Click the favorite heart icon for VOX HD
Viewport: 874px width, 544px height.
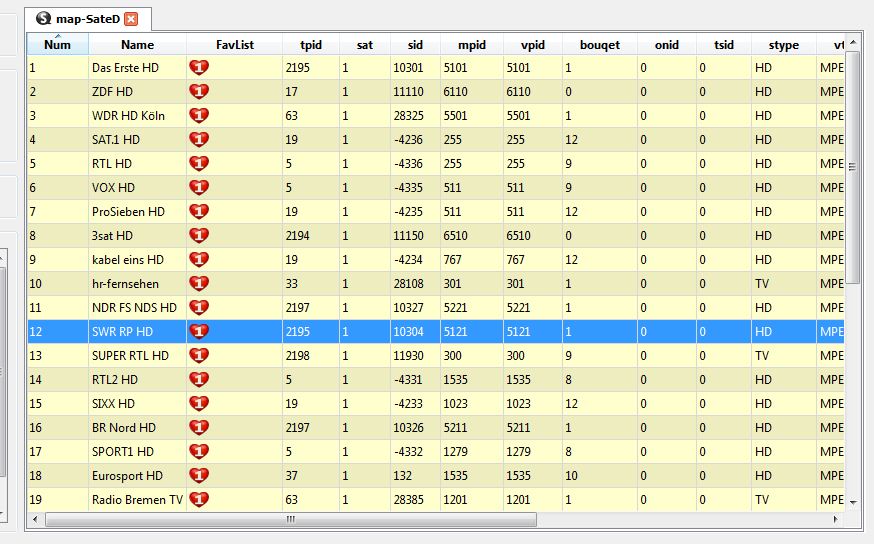pyautogui.click(x=199, y=187)
